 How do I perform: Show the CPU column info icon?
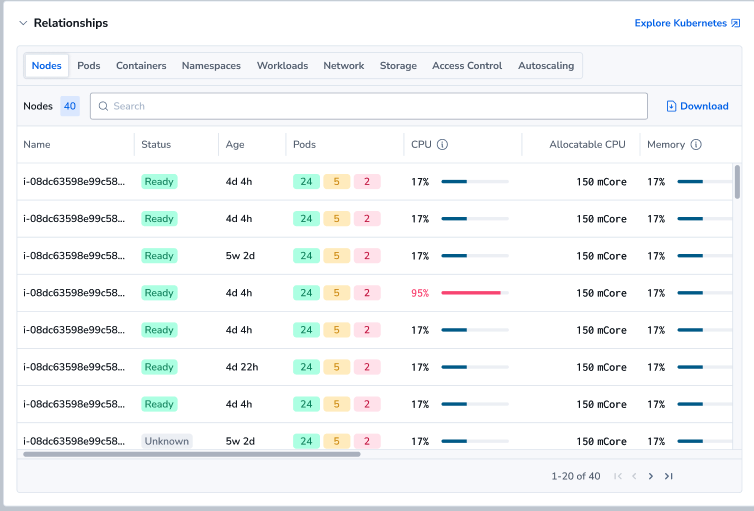pyautogui.click(x=442, y=145)
